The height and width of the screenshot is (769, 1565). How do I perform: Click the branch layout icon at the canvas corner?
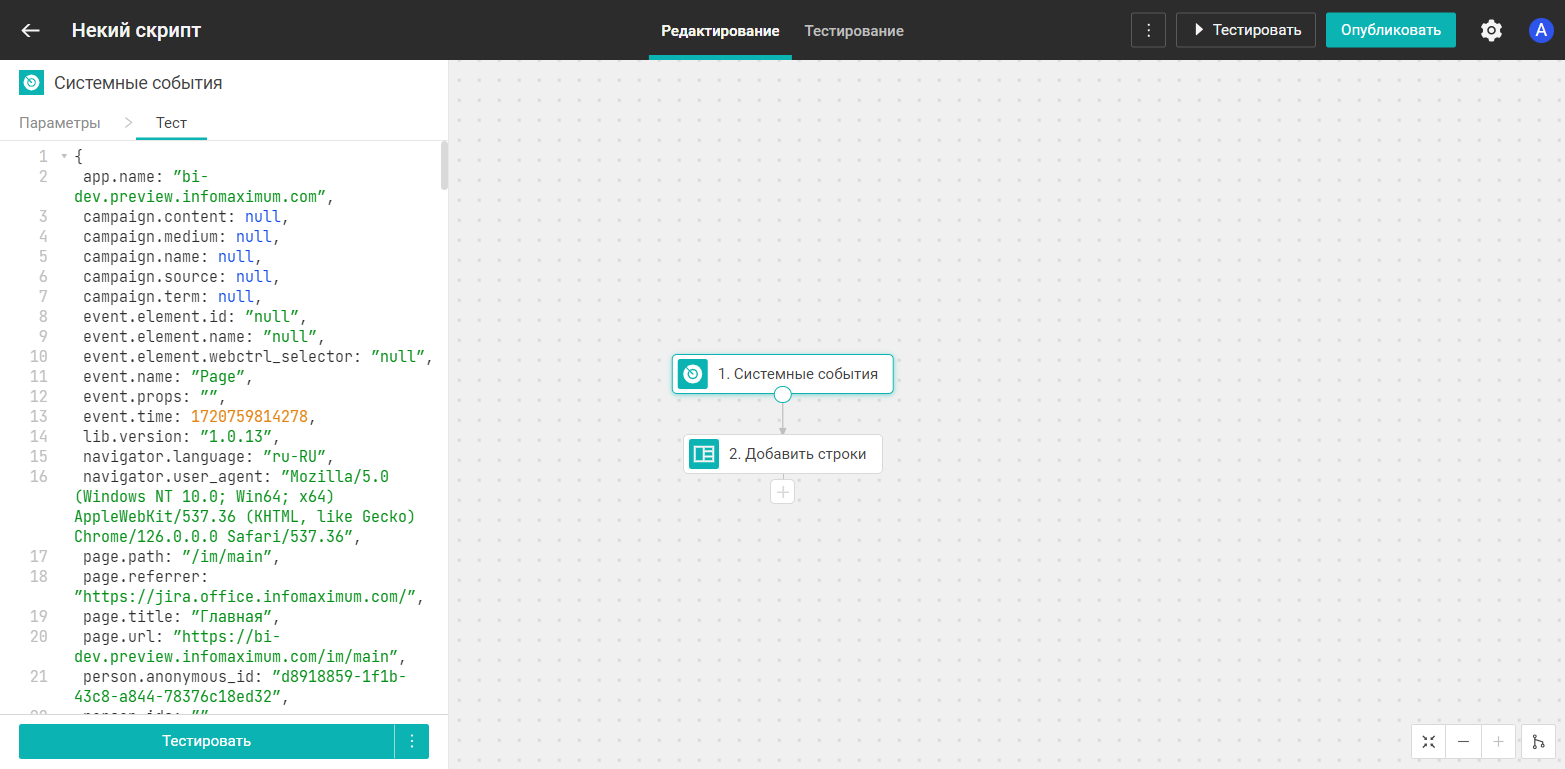[1538, 742]
